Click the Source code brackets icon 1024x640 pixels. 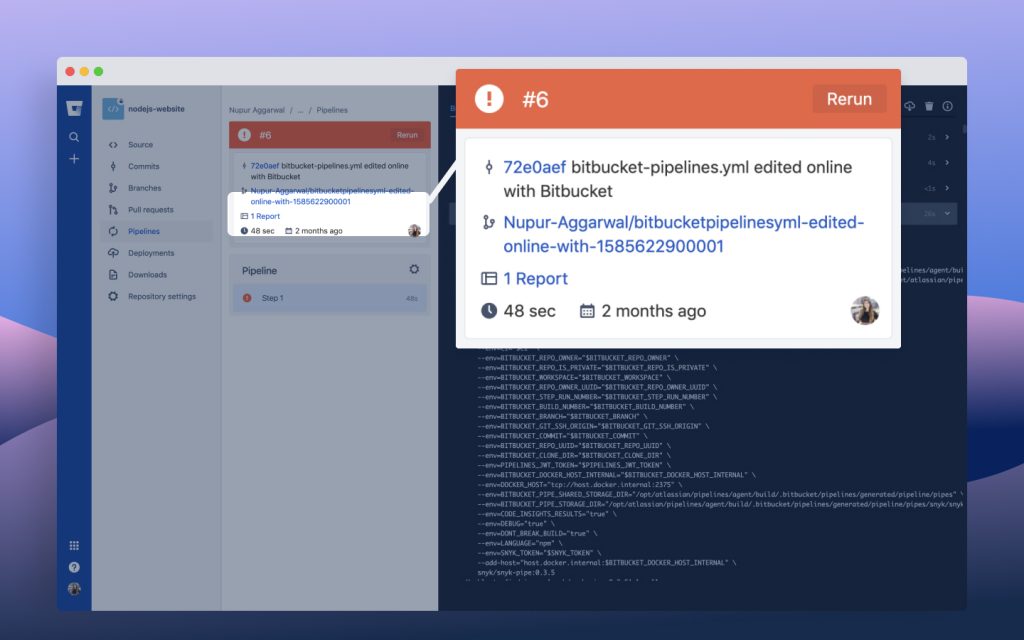point(113,145)
